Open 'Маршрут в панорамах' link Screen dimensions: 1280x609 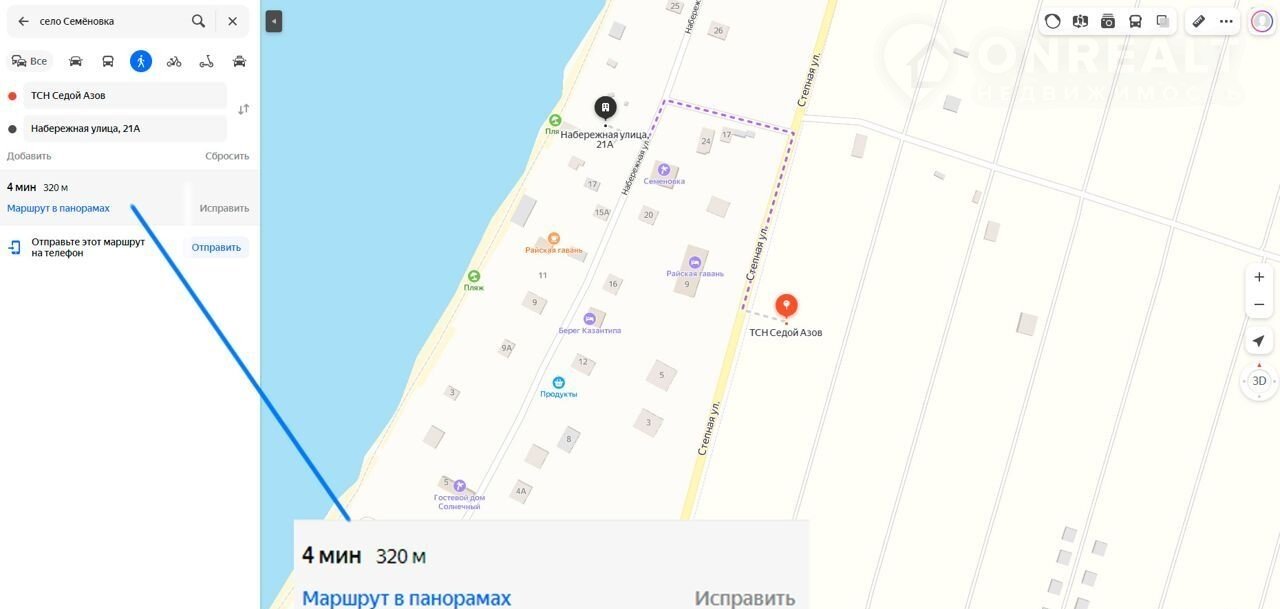point(58,208)
